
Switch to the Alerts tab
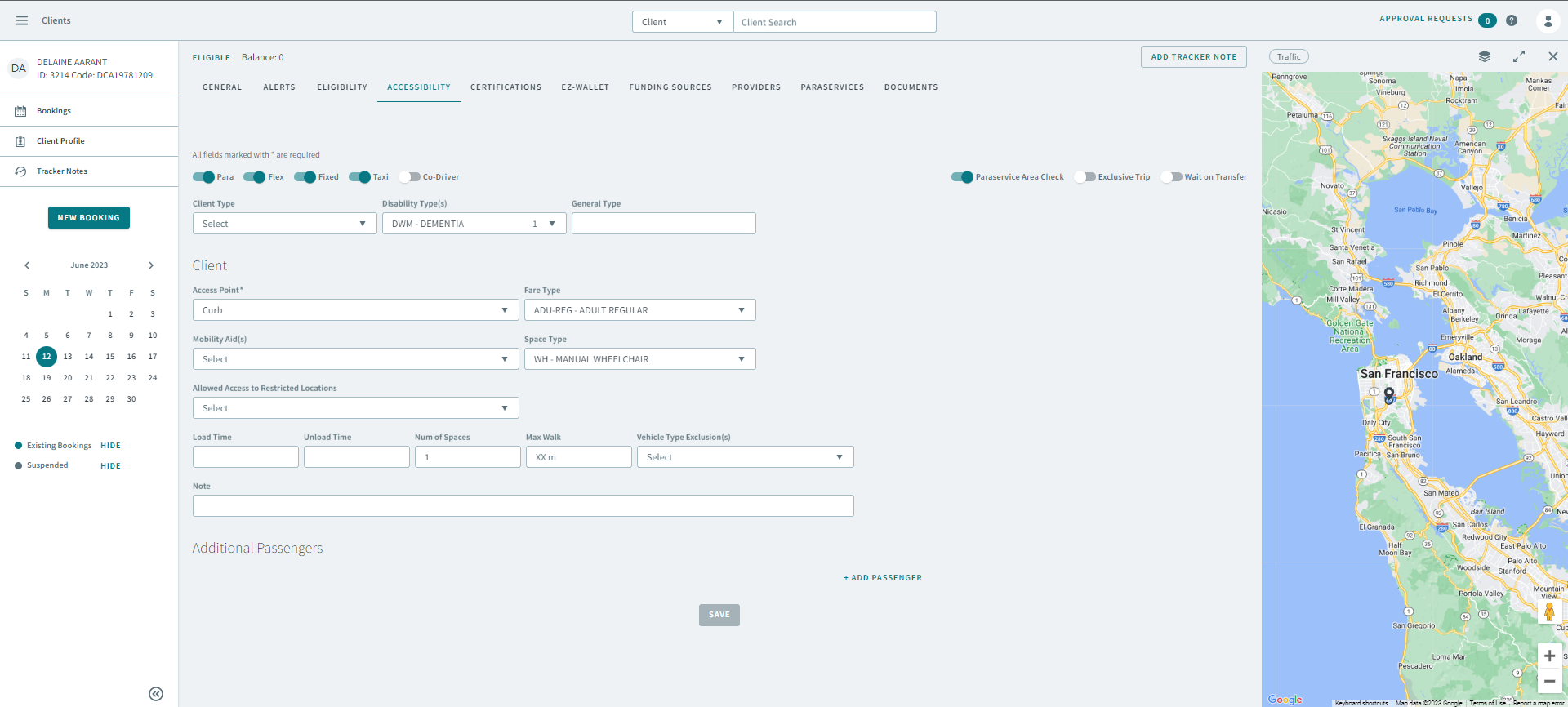pyautogui.click(x=279, y=87)
